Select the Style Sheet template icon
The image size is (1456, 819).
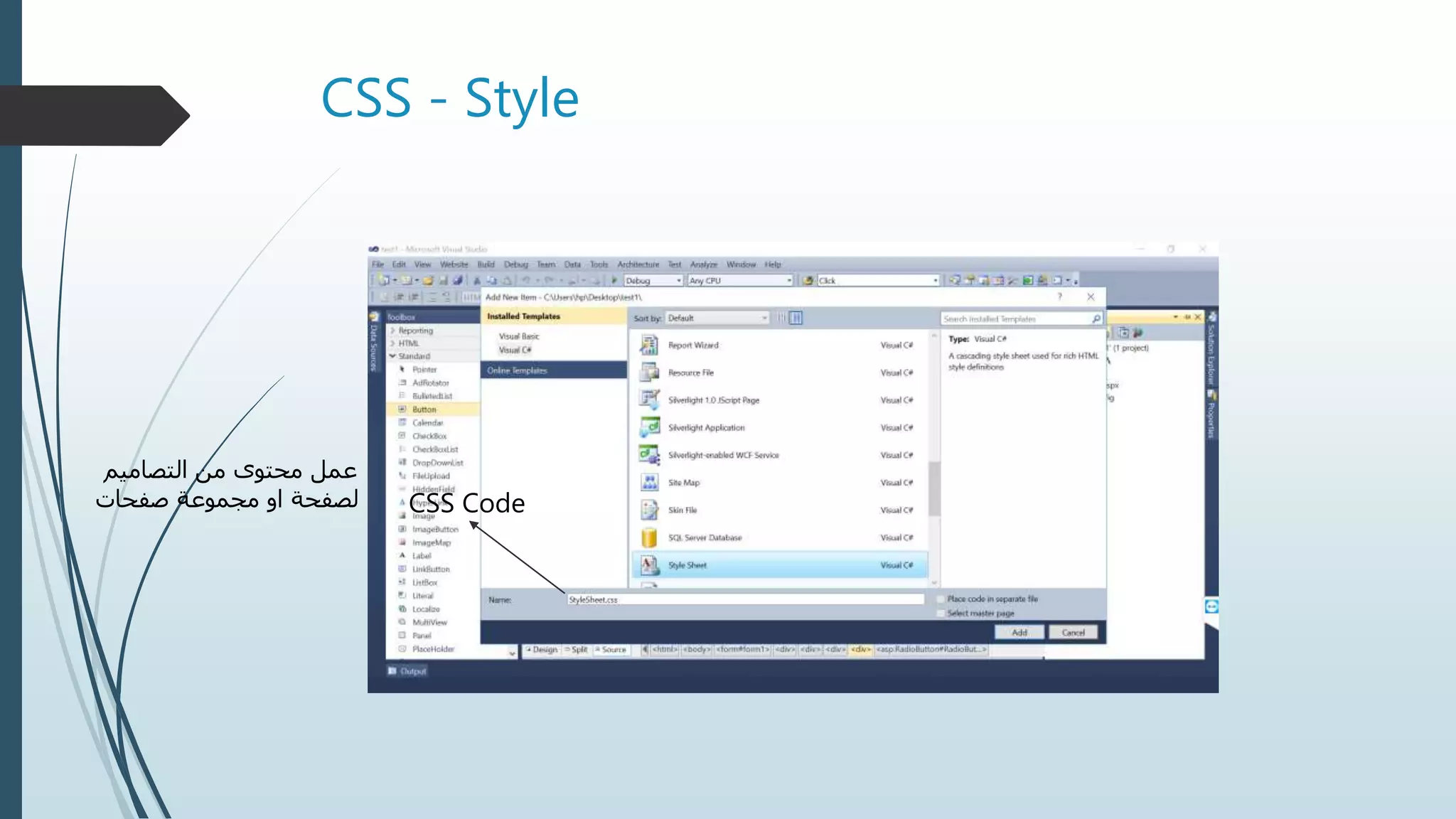coord(649,565)
